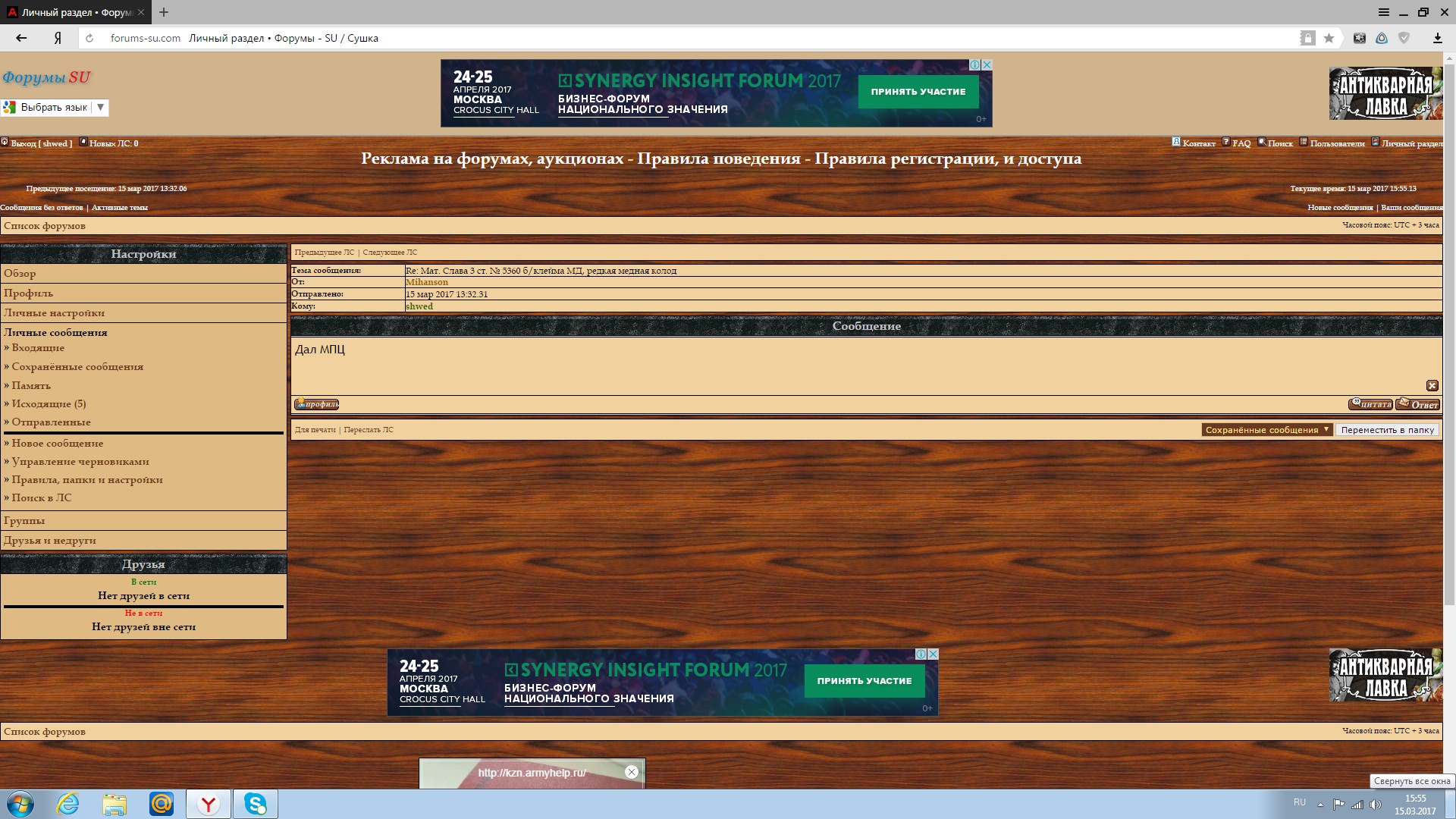1456x819 pixels.
Task: Open Профиль in settings menu
Action: click(x=28, y=293)
